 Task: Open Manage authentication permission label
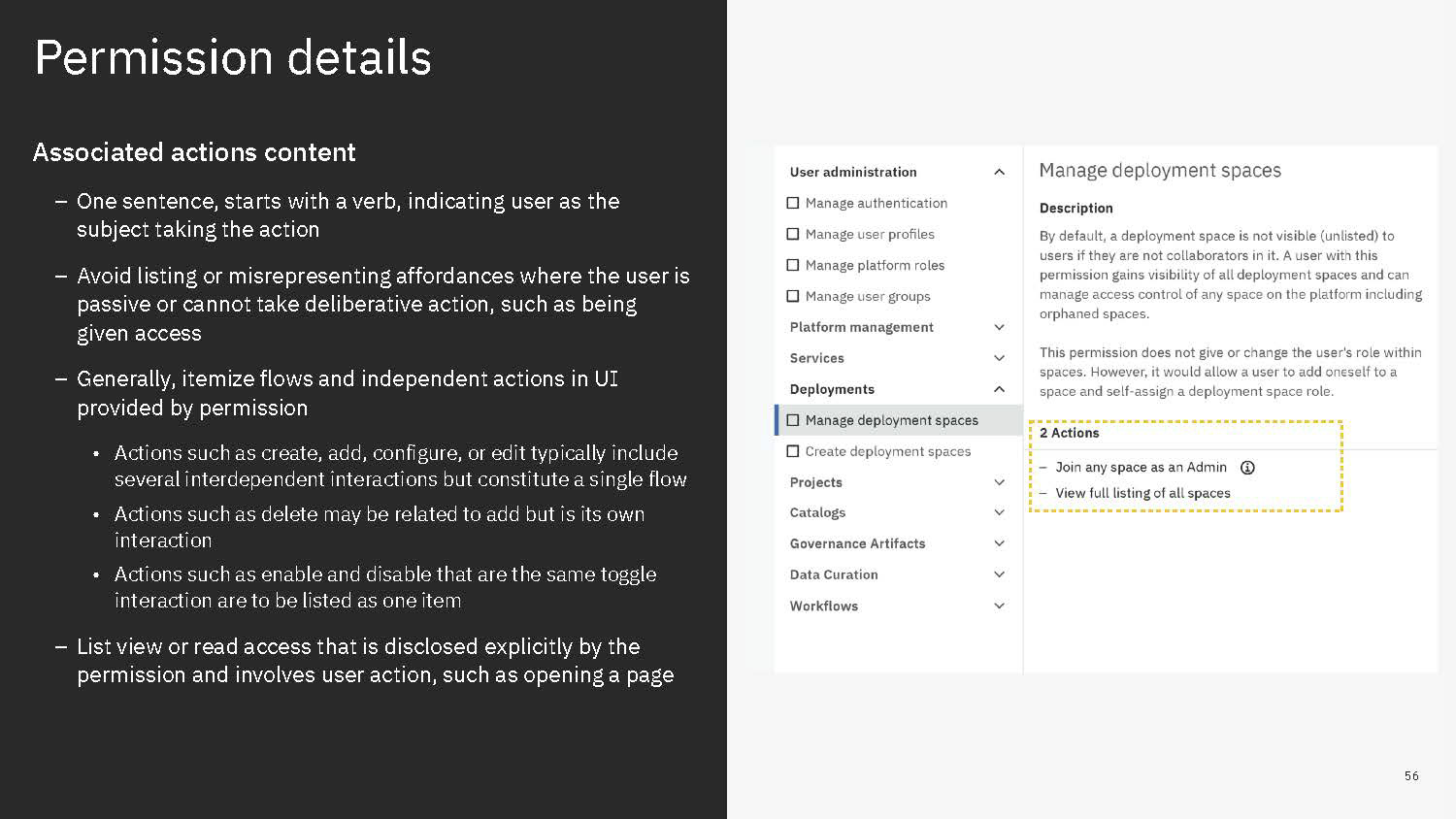[x=877, y=203]
